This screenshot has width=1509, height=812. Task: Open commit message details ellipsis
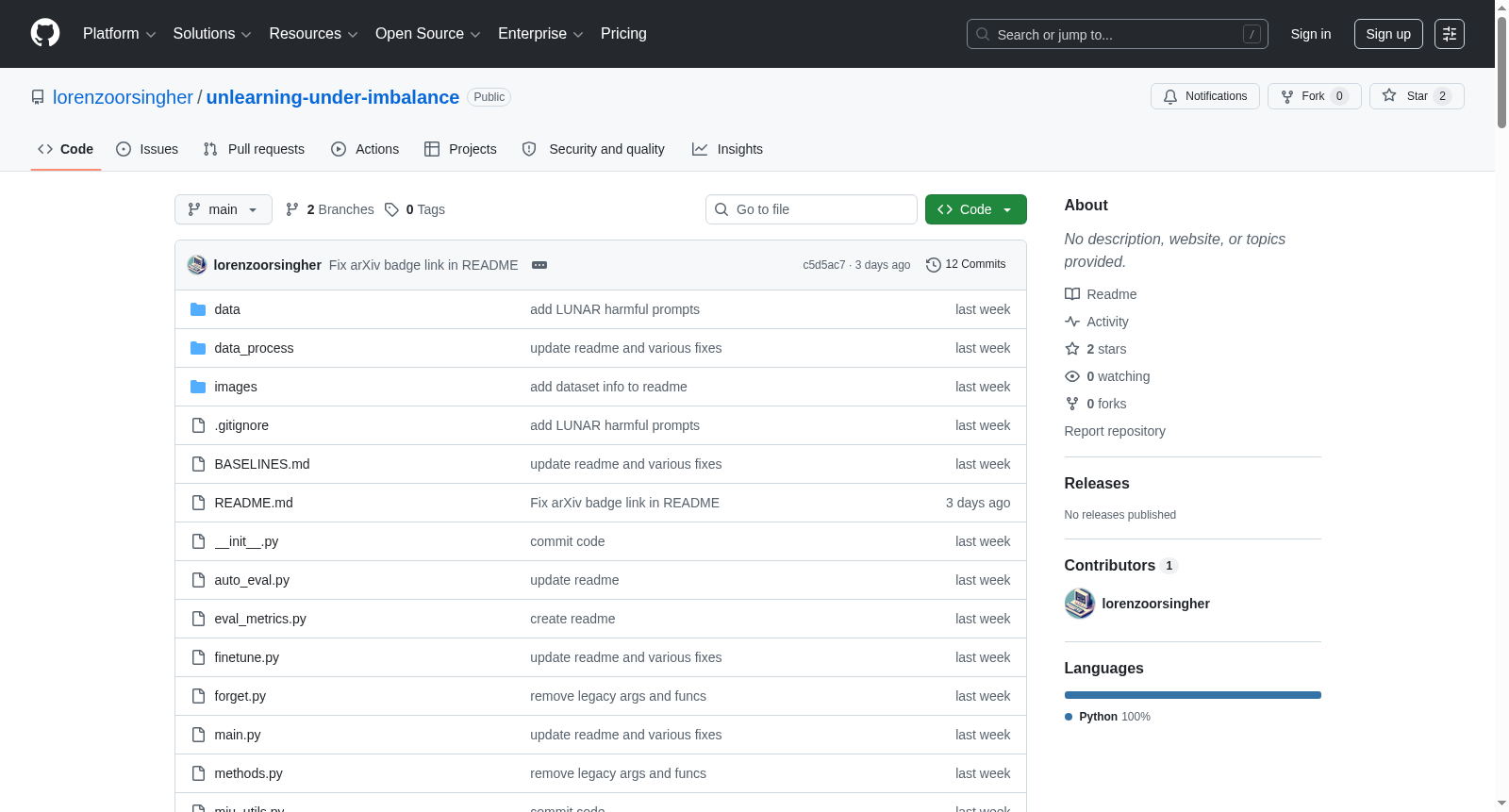[539, 265]
